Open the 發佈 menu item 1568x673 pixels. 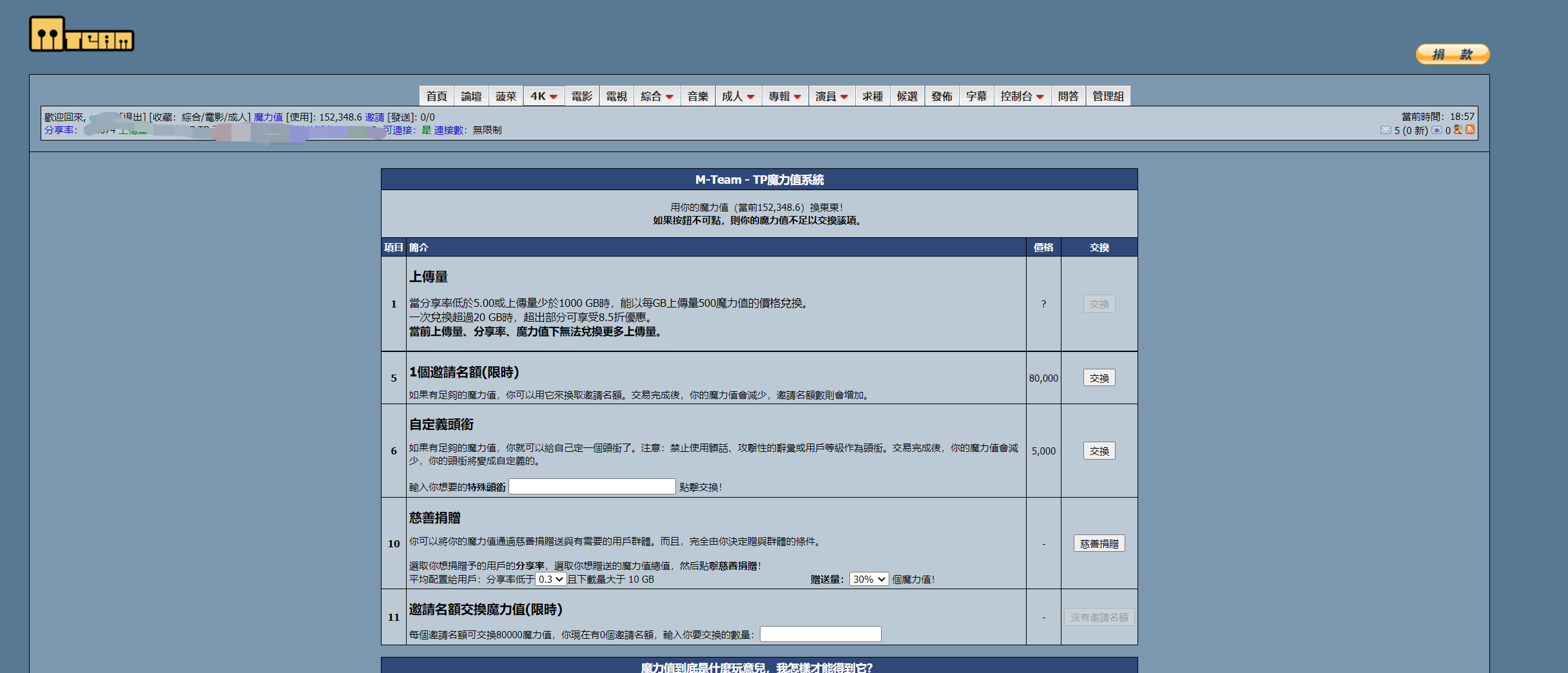click(942, 96)
